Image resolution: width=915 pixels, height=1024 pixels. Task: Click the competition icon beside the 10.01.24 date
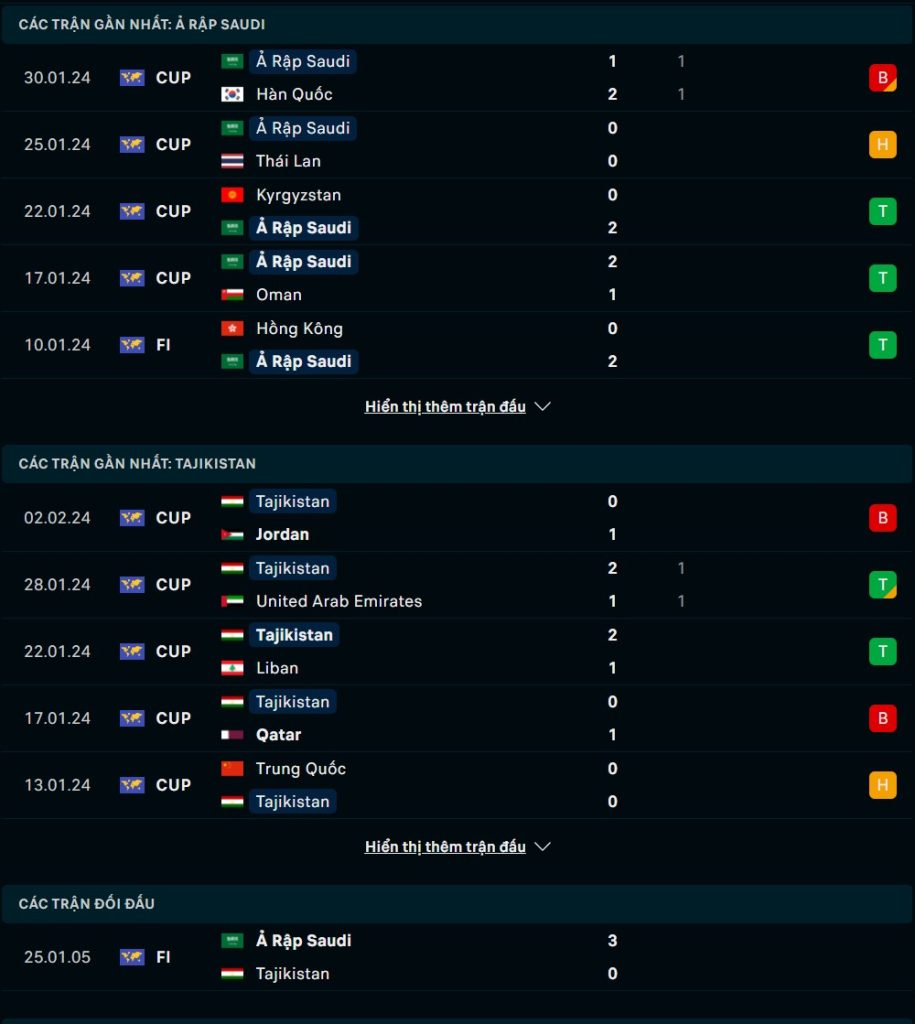coord(132,345)
